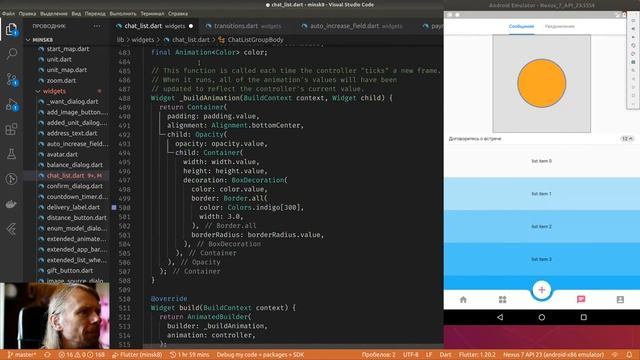Open the Docker whale view
This screenshot has width=640, height=360.
[x=11, y=204]
